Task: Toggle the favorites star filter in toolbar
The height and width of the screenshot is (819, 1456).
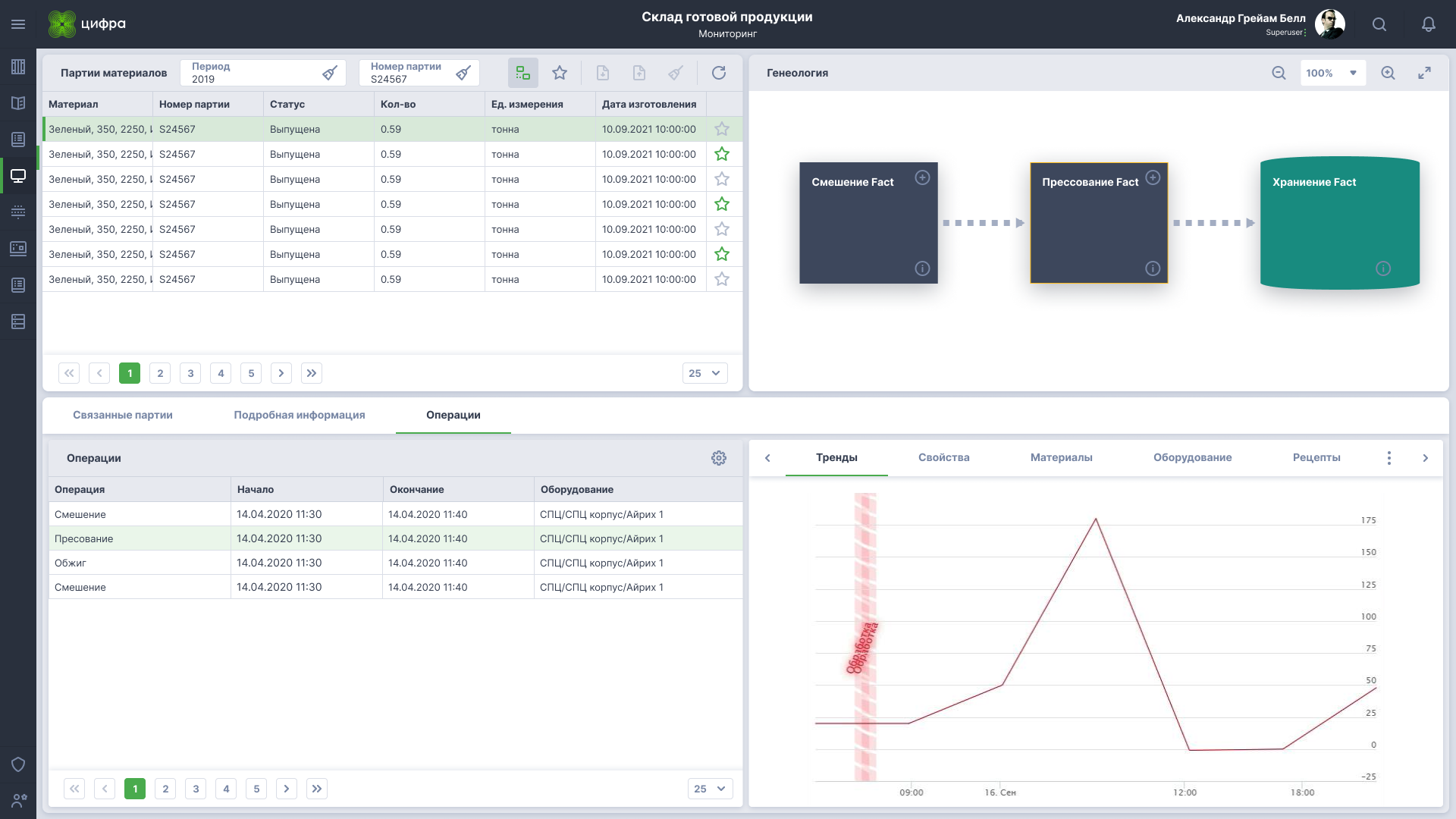Action: tap(560, 73)
